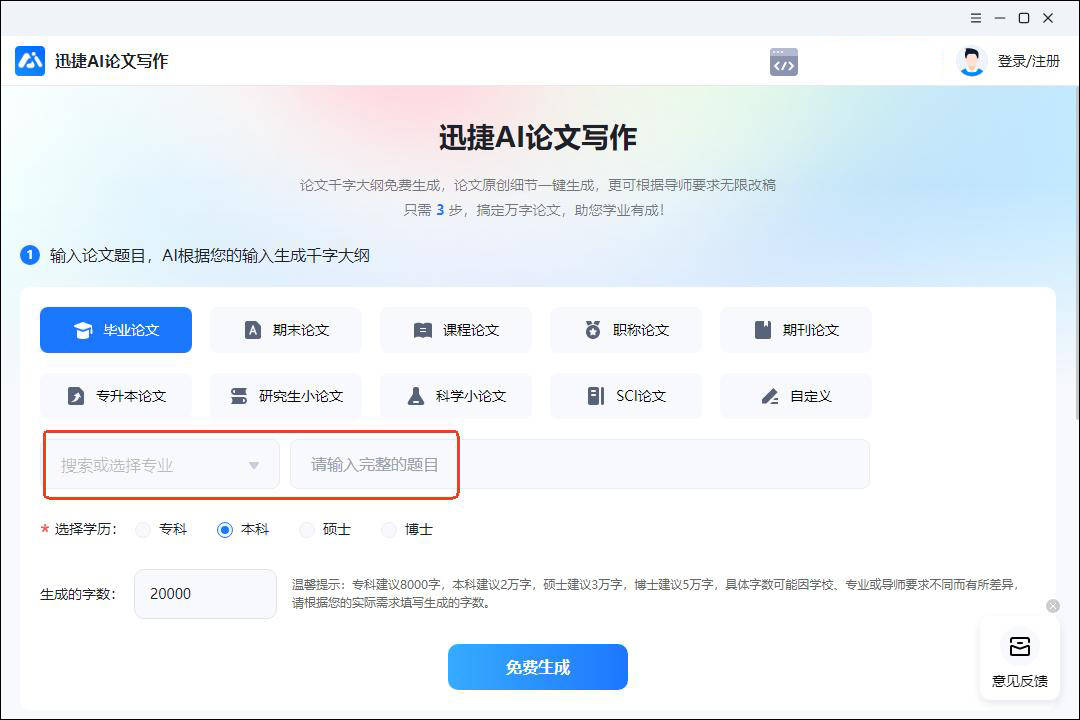Open 登录/注册 login link
Screen dimensions: 1080x720
click(1028, 61)
